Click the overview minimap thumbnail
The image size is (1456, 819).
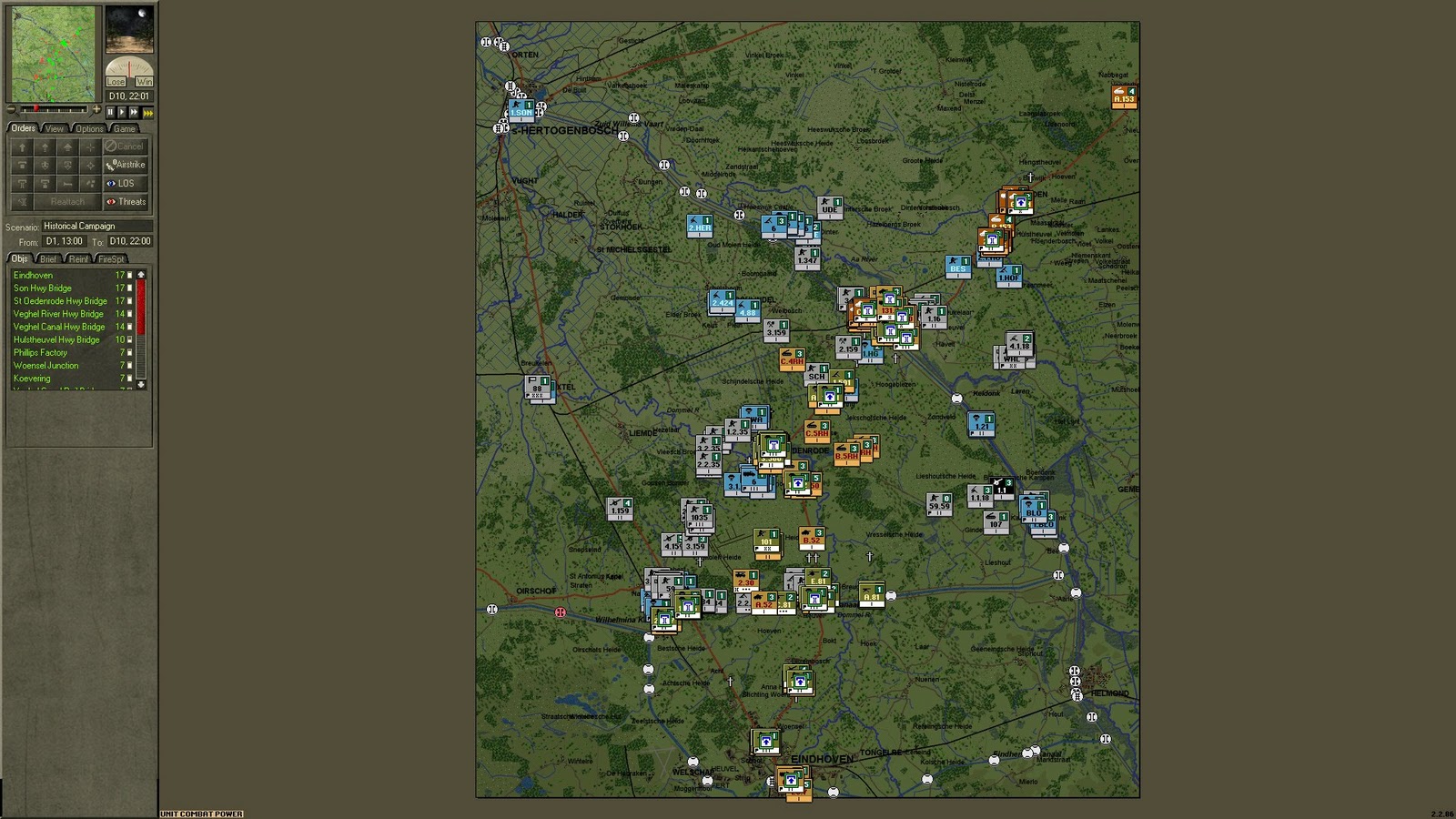coord(53,54)
